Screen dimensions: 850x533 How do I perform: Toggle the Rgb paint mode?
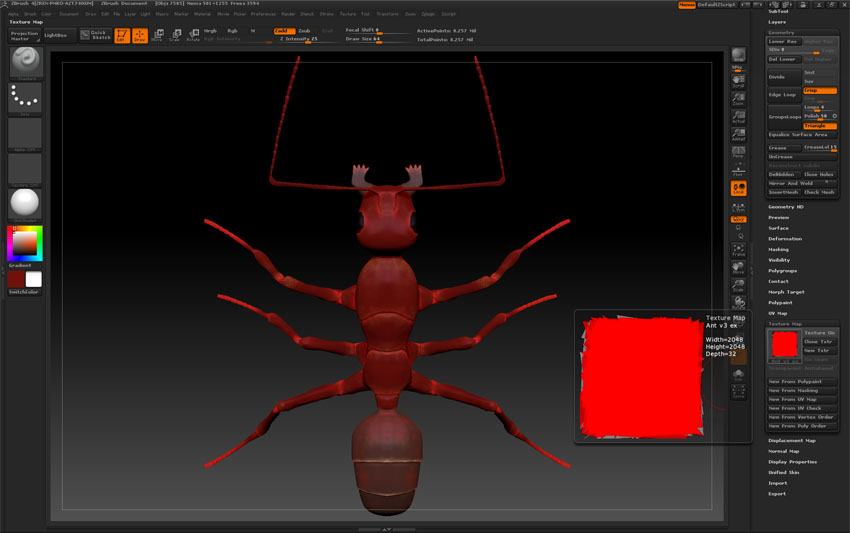coord(233,31)
